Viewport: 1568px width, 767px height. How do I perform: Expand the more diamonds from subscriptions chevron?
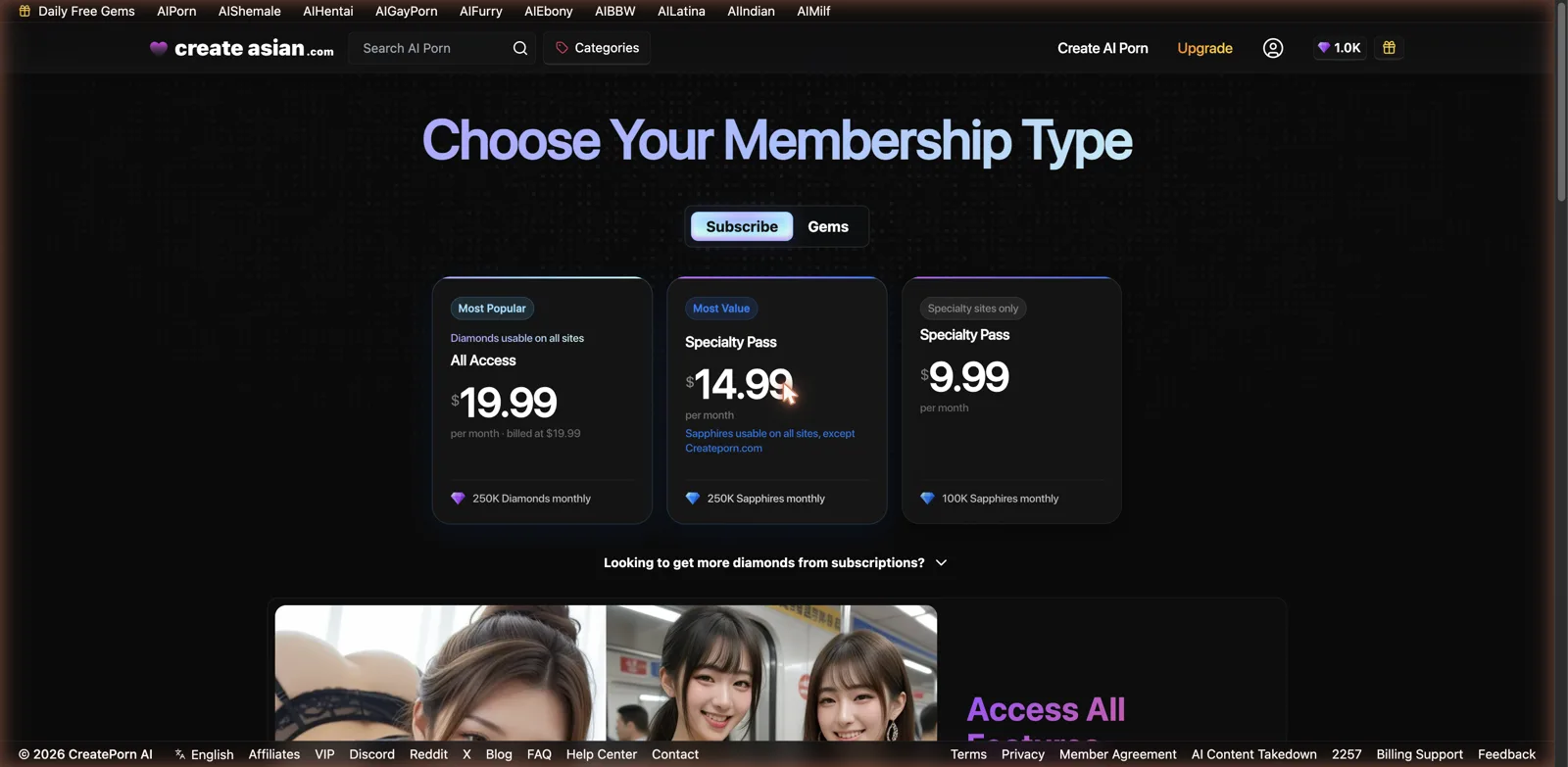[942, 563]
